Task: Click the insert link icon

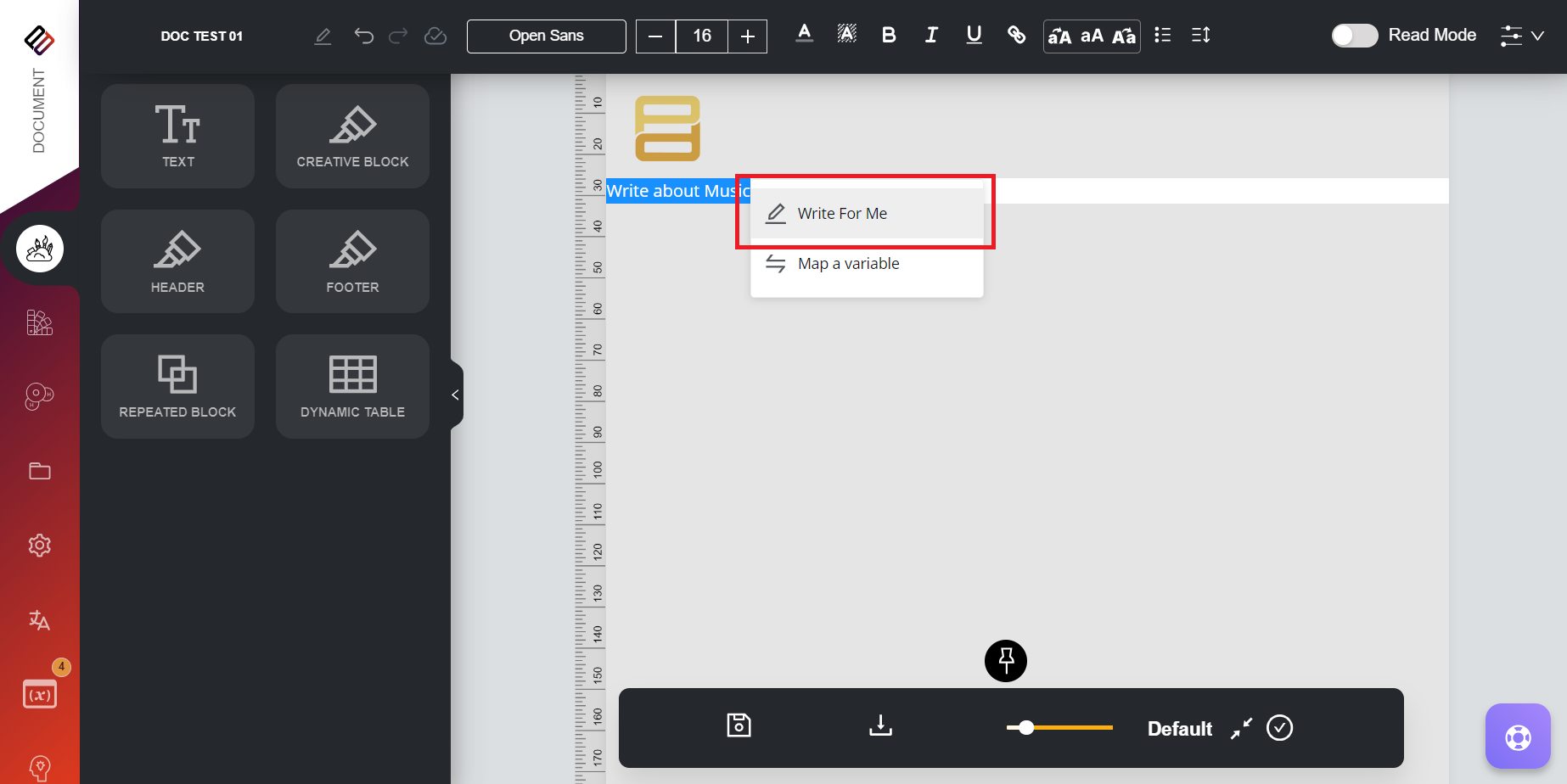Action: tap(1016, 35)
